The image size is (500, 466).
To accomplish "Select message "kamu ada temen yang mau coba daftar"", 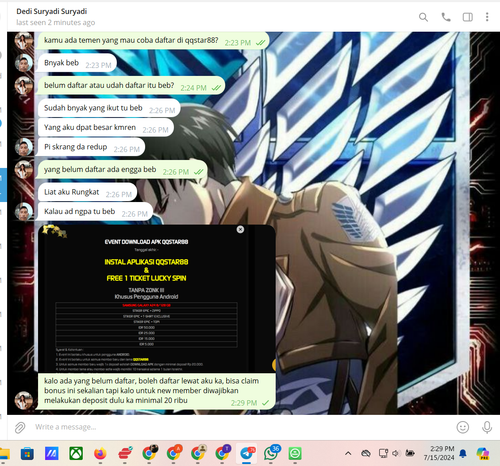I will point(153,41).
